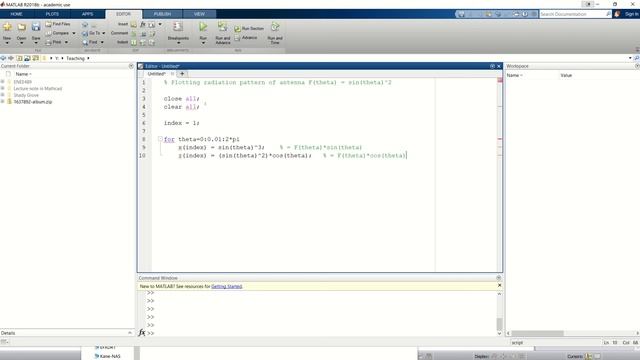Expand the Study Grove folder
This screenshot has width=640, height=360.
click(x=3, y=95)
